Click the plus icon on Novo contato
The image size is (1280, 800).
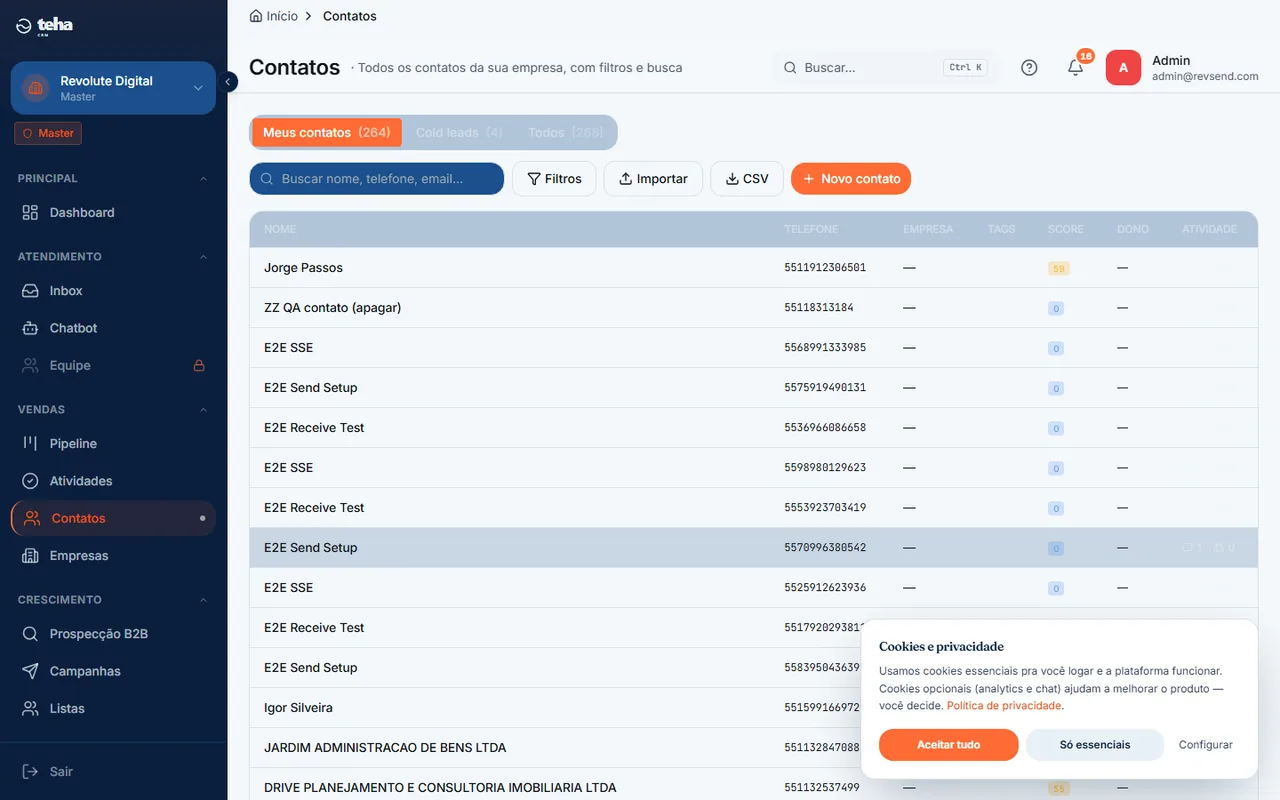tap(809, 179)
